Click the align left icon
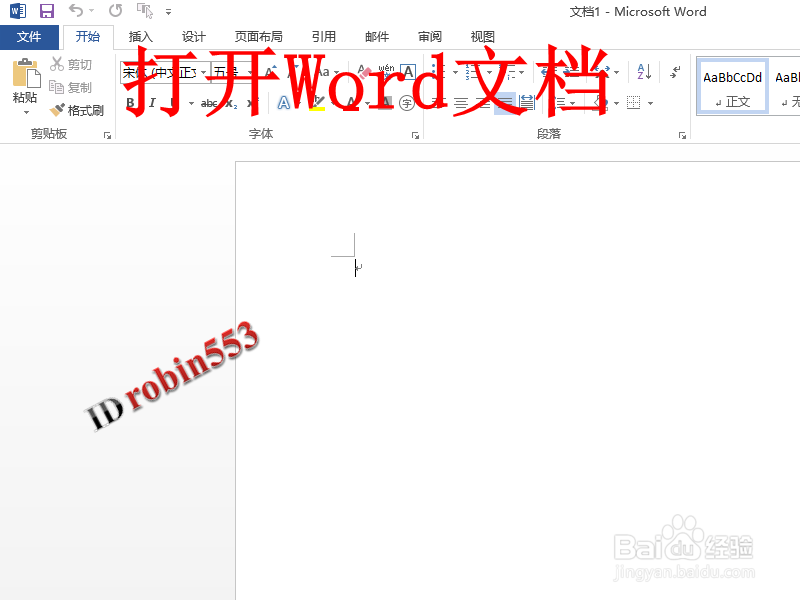 [x=439, y=103]
